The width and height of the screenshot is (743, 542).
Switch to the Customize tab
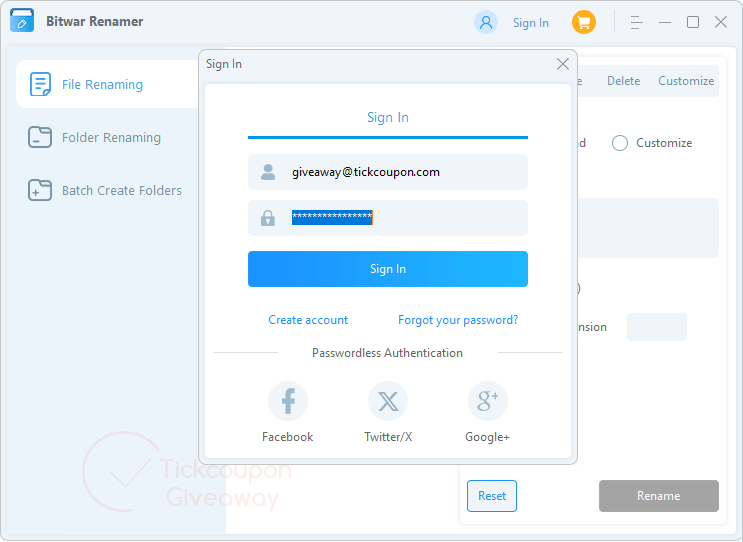(686, 81)
